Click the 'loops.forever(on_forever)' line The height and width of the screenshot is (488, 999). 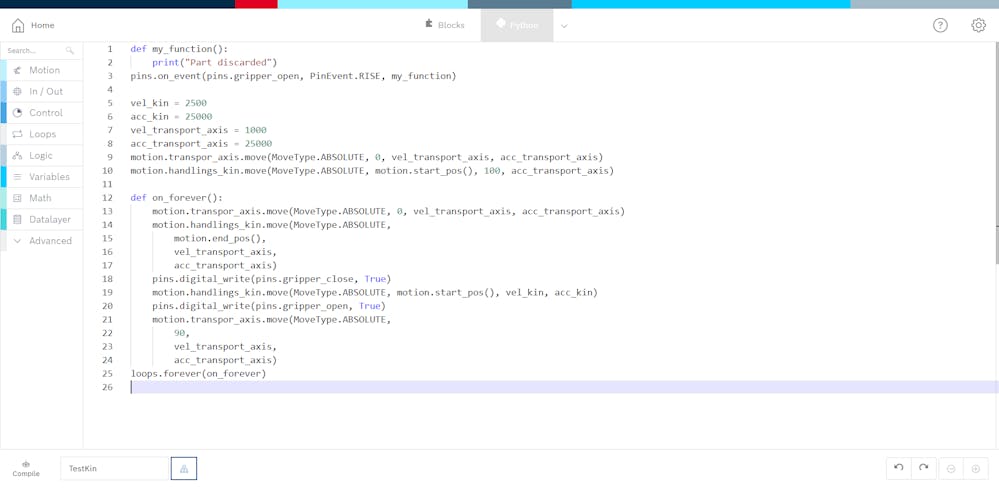[x=198, y=373]
